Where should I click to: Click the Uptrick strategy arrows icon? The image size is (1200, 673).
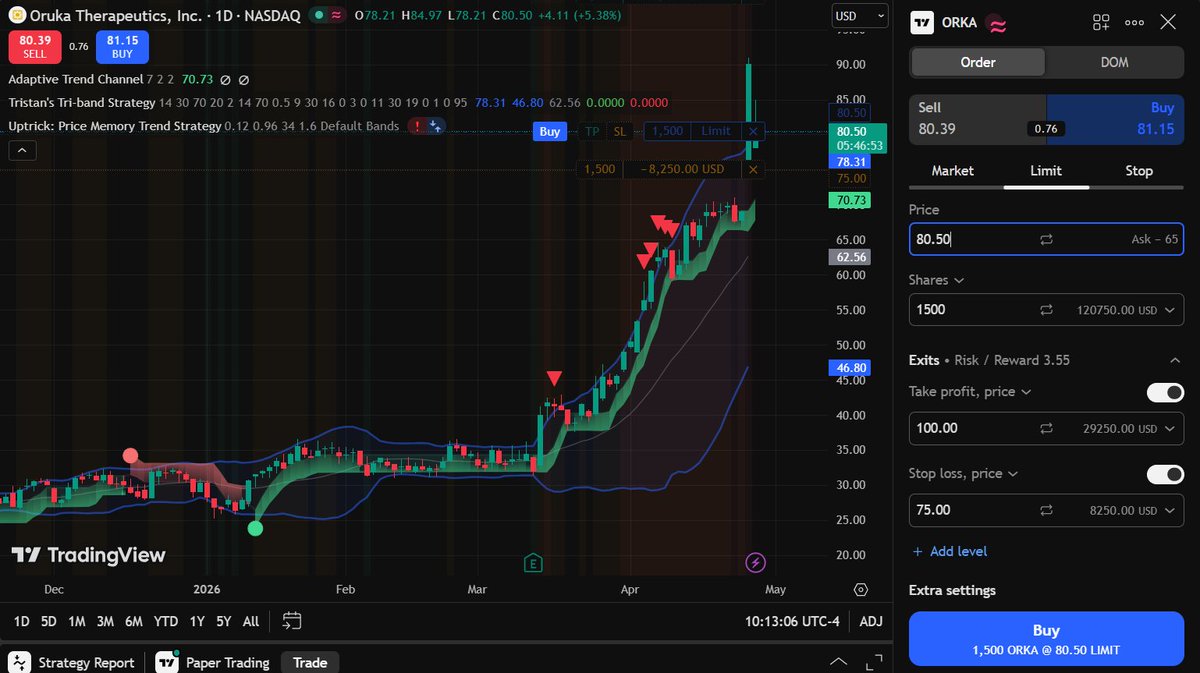pos(435,126)
